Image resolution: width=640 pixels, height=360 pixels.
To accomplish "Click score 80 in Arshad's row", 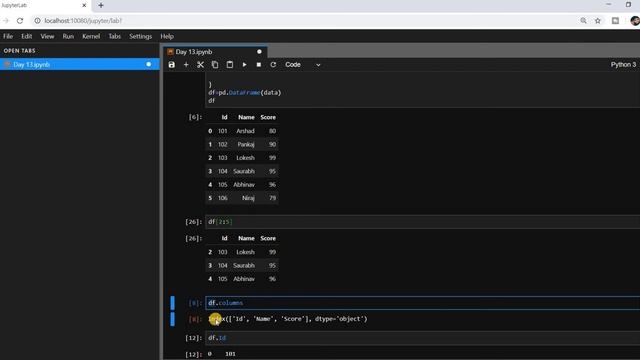I will tap(272, 131).
